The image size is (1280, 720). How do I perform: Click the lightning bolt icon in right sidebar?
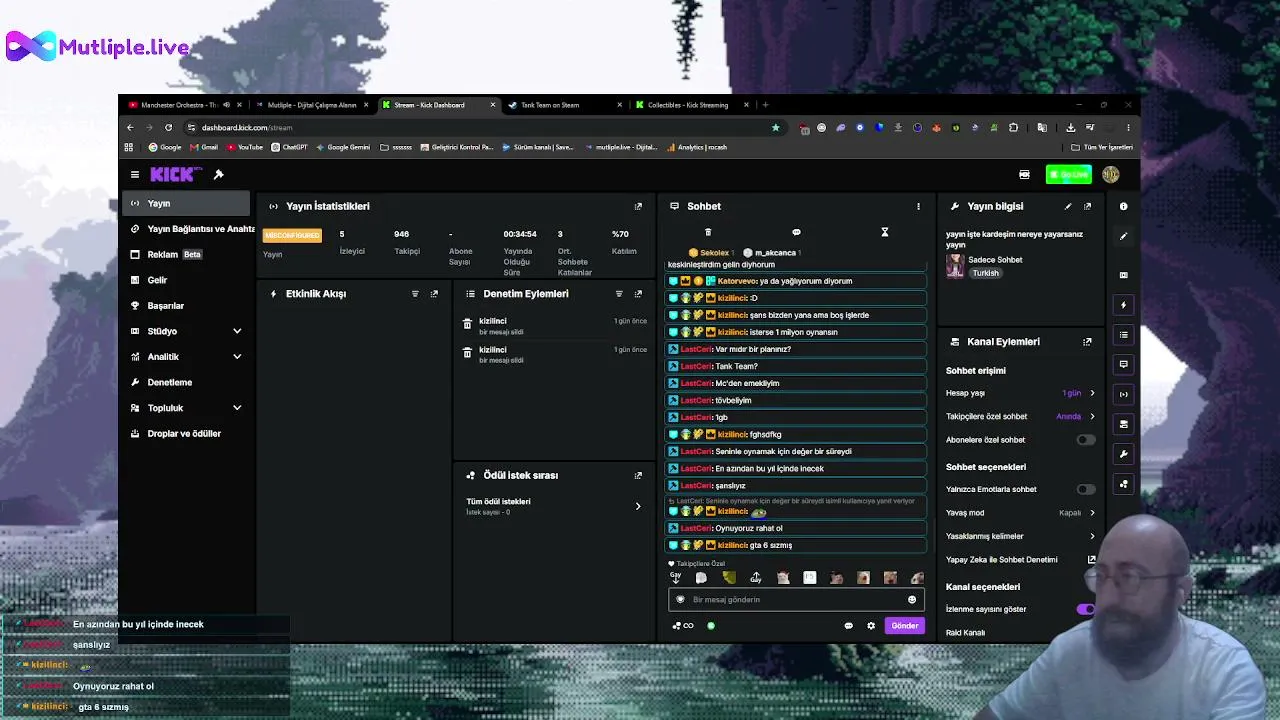click(x=1123, y=305)
